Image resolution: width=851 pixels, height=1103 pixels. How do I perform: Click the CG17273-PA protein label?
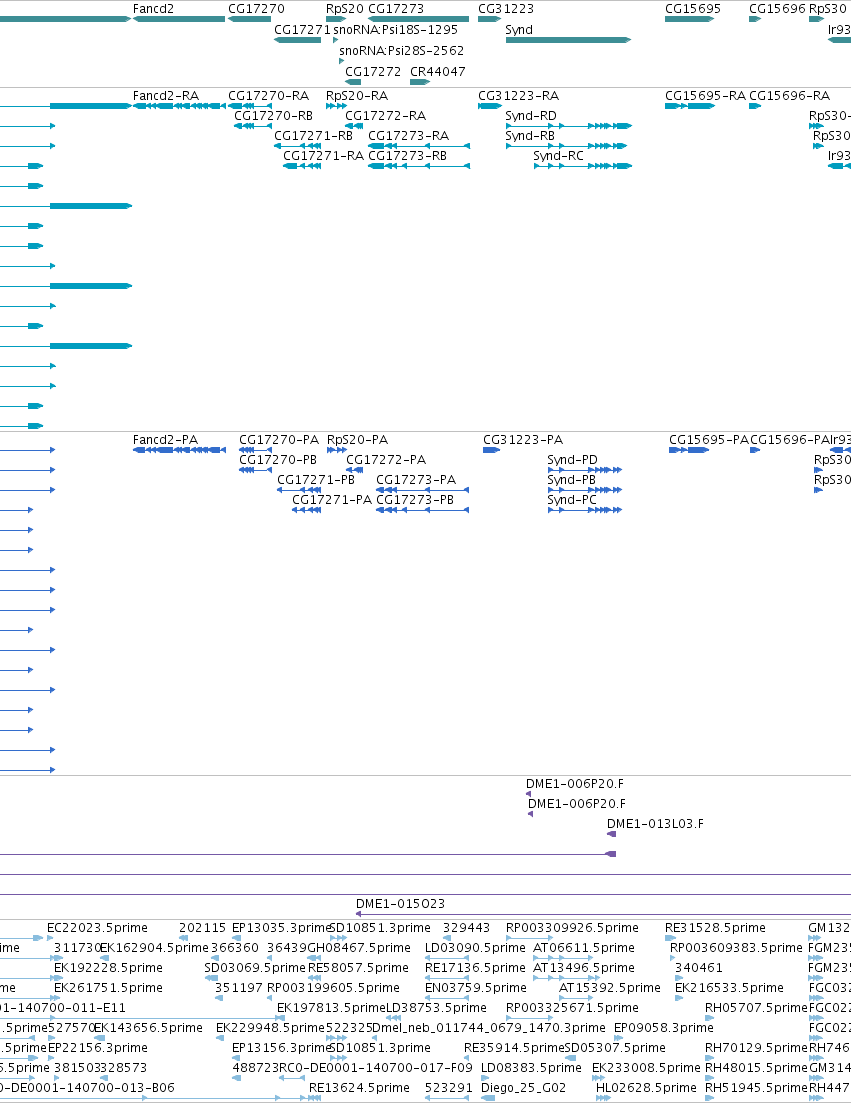tap(416, 480)
